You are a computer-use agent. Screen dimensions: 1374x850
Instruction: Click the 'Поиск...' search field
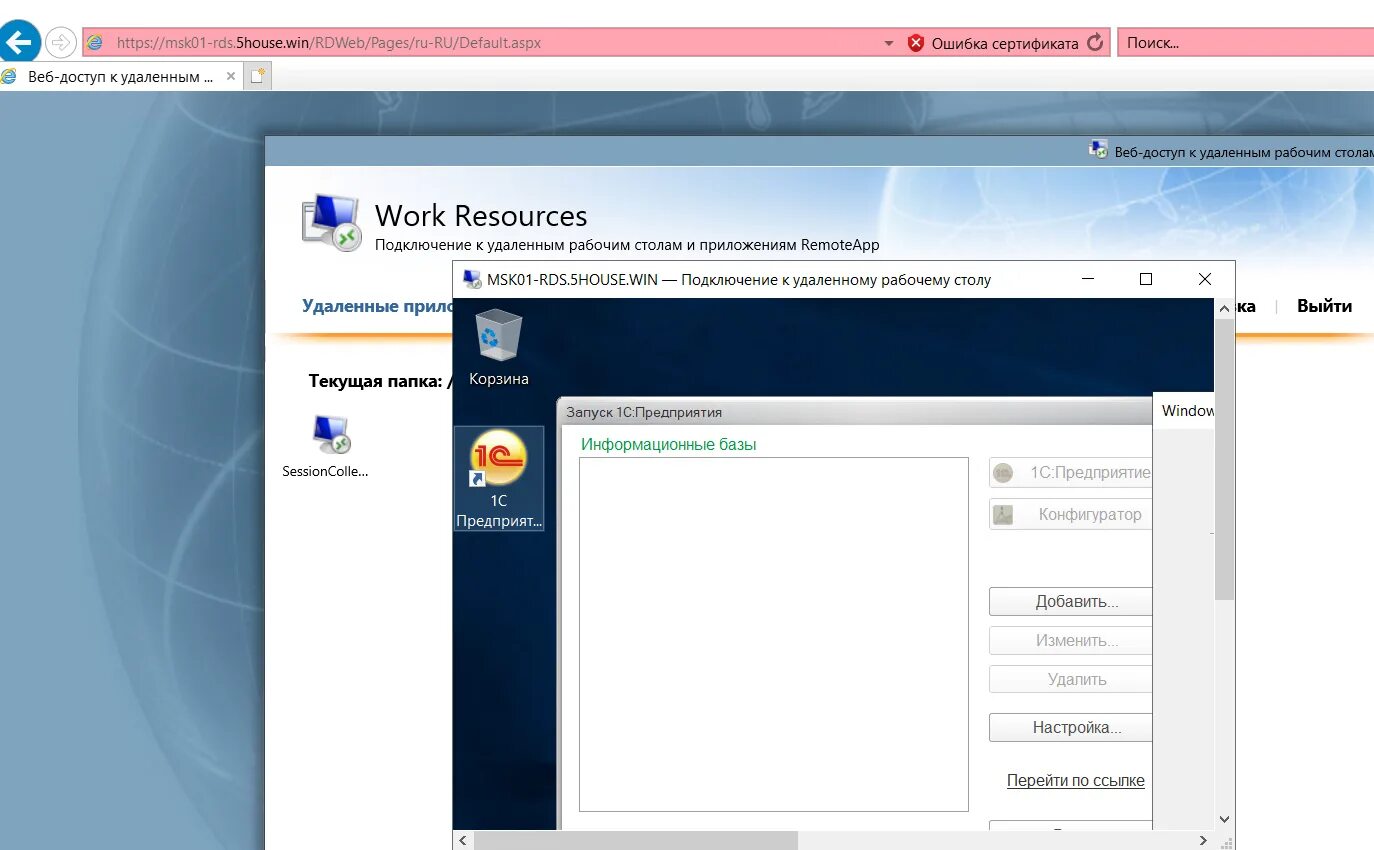tap(1245, 43)
